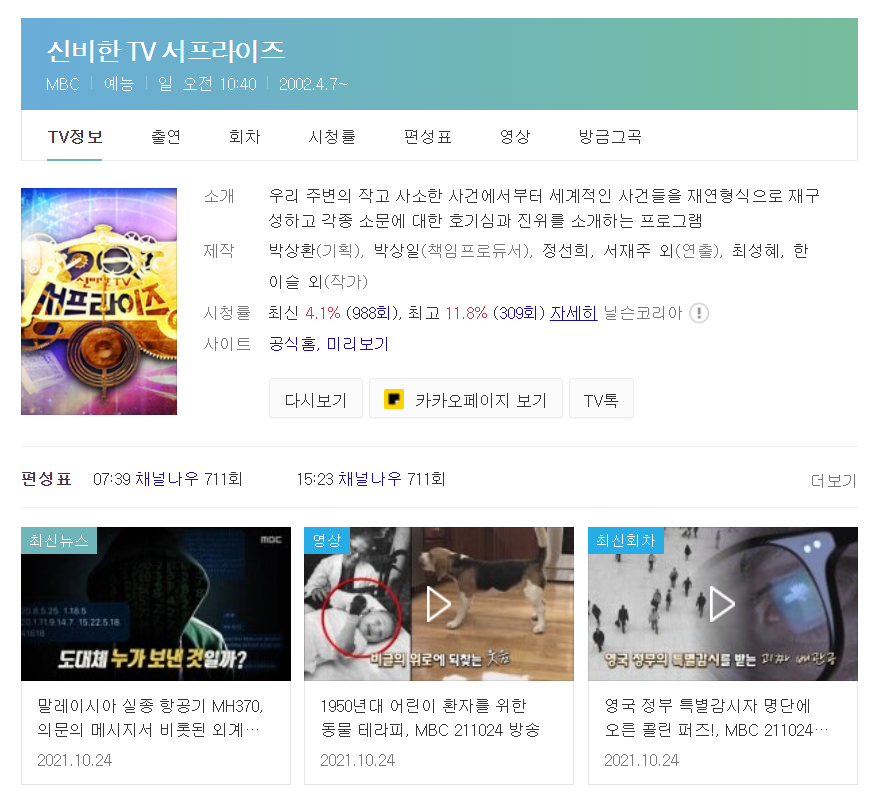The width and height of the screenshot is (881, 805).
Task: Click the 다시보기 button
Action: click(x=316, y=399)
